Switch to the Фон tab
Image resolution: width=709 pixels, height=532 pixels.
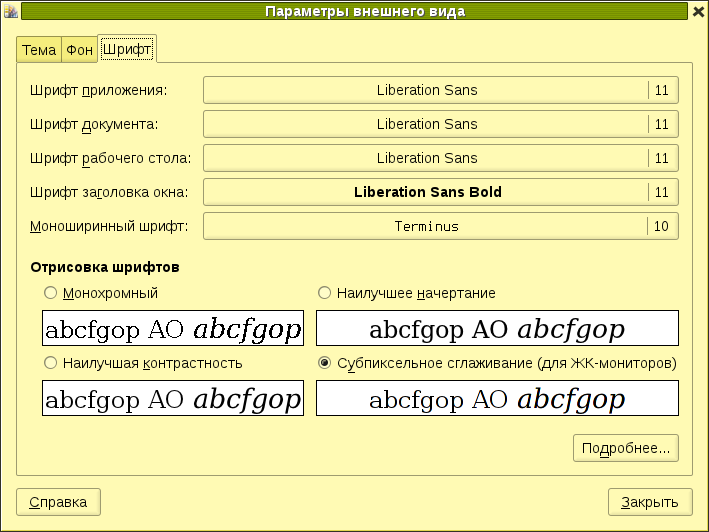80,50
